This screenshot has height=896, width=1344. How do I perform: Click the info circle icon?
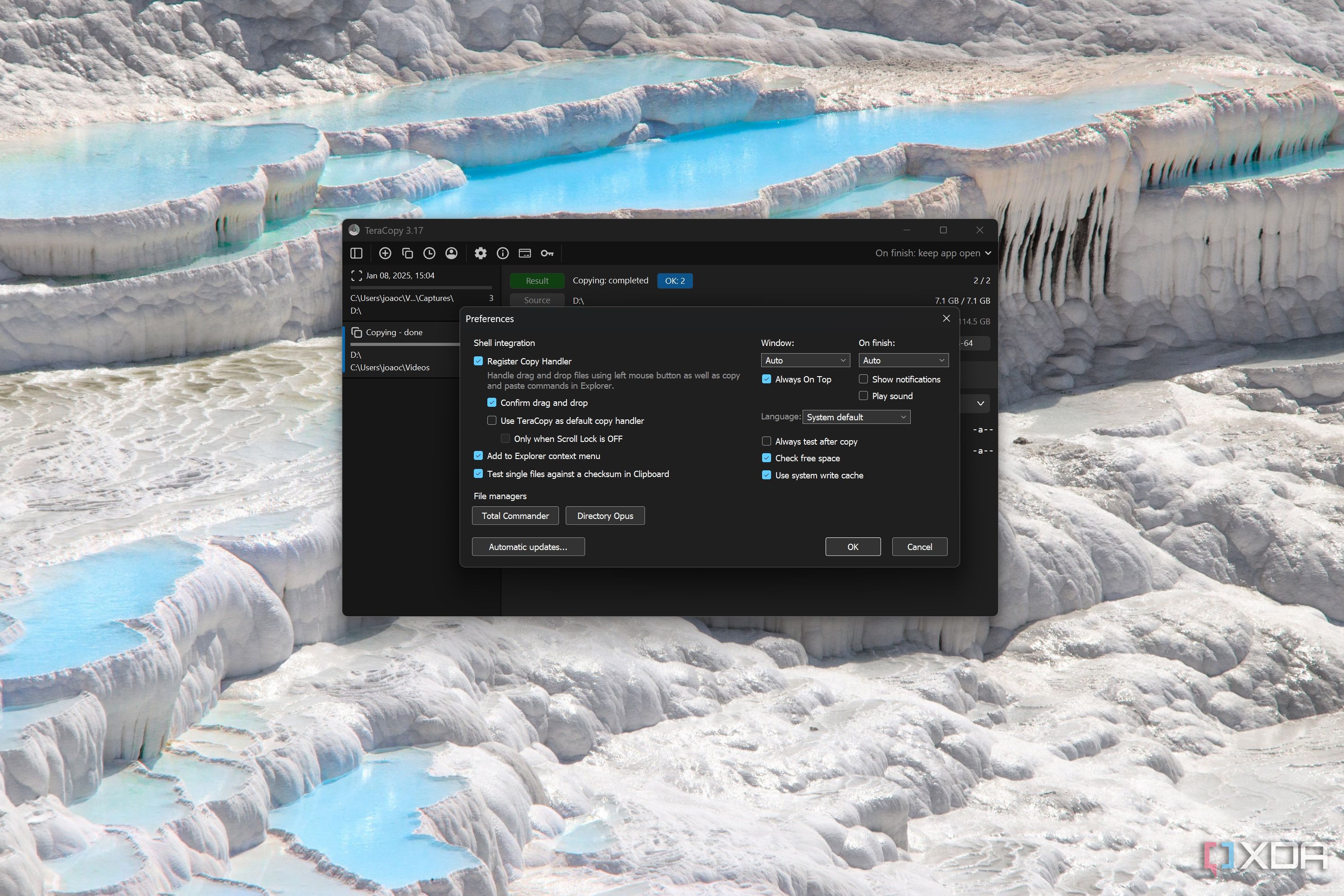(503, 253)
